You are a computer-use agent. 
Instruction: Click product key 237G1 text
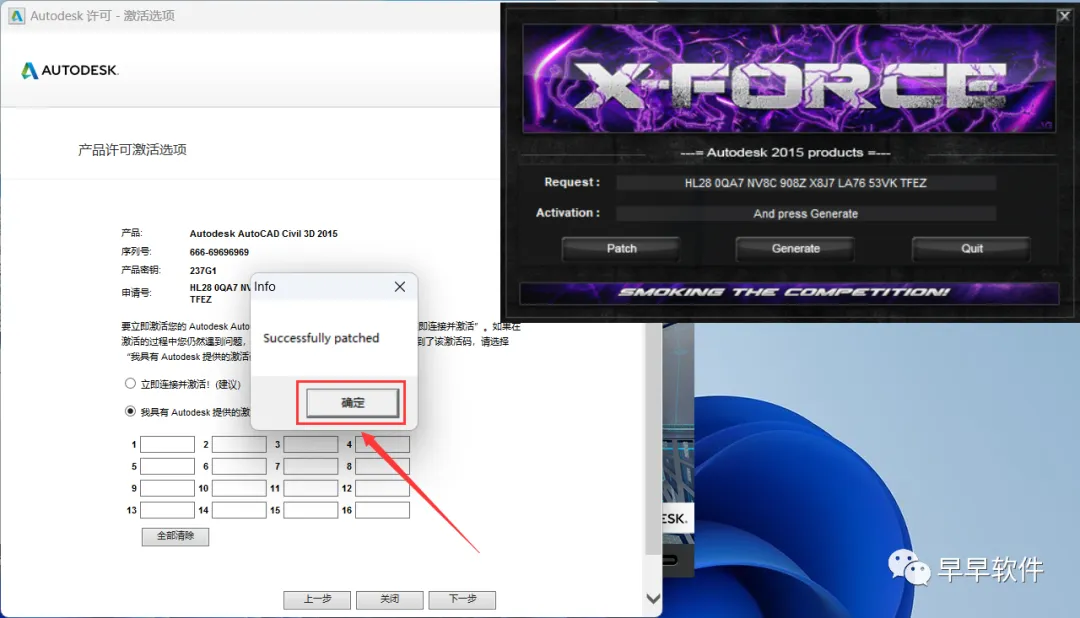point(202,271)
